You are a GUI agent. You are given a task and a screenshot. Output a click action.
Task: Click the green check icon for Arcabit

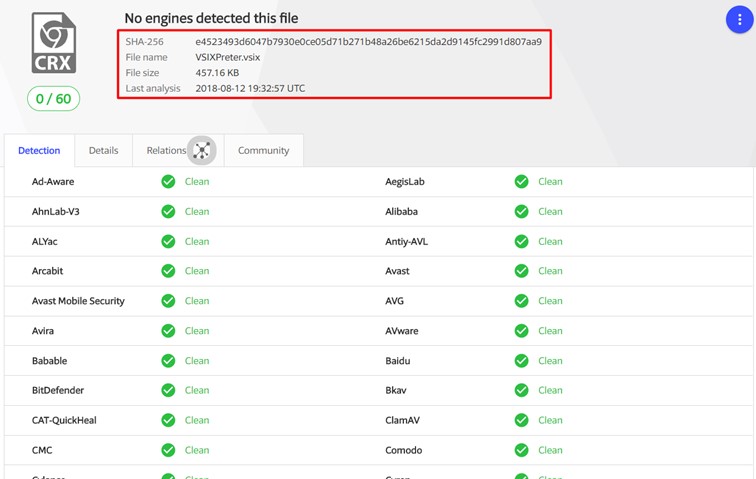168,271
